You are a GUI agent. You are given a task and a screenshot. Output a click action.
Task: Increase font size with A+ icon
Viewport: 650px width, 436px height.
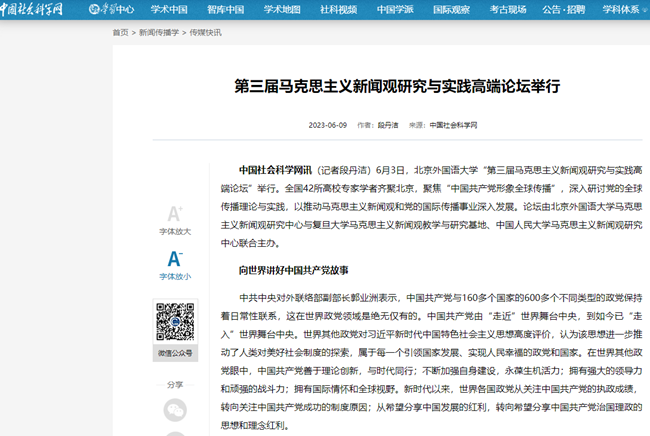(x=175, y=214)
